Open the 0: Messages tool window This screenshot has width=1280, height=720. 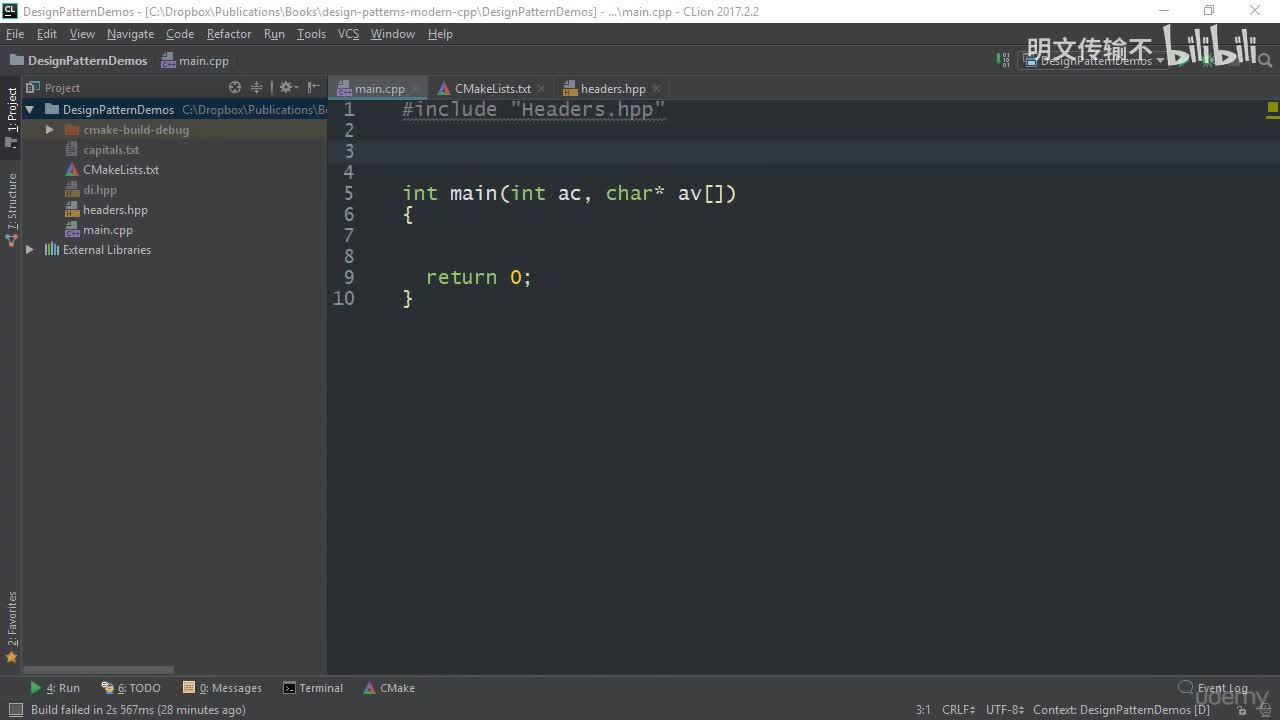222,688
